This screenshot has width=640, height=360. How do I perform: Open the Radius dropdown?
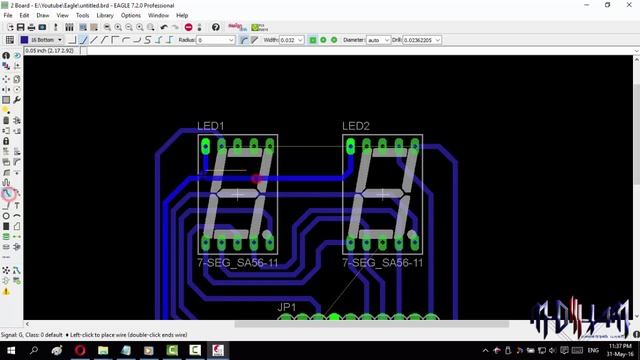tap(231, 40)
